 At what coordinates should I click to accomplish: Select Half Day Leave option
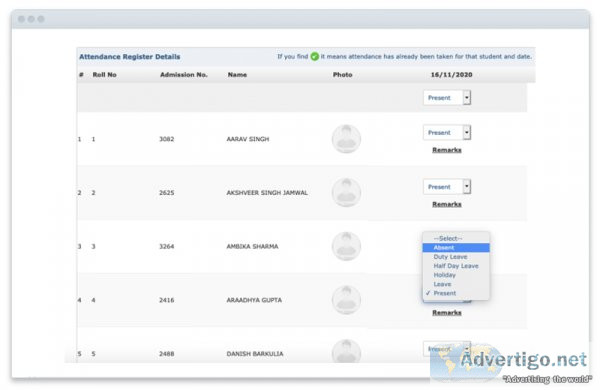[x=456, y=266]
